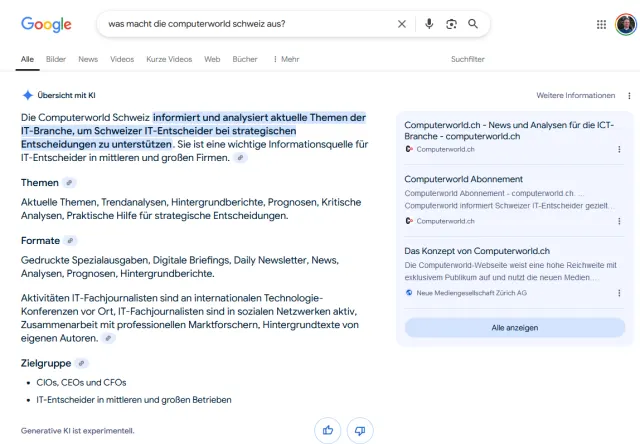
Task: Open options menu for 'News und Analysen' source
Action: tap(619, 149)
